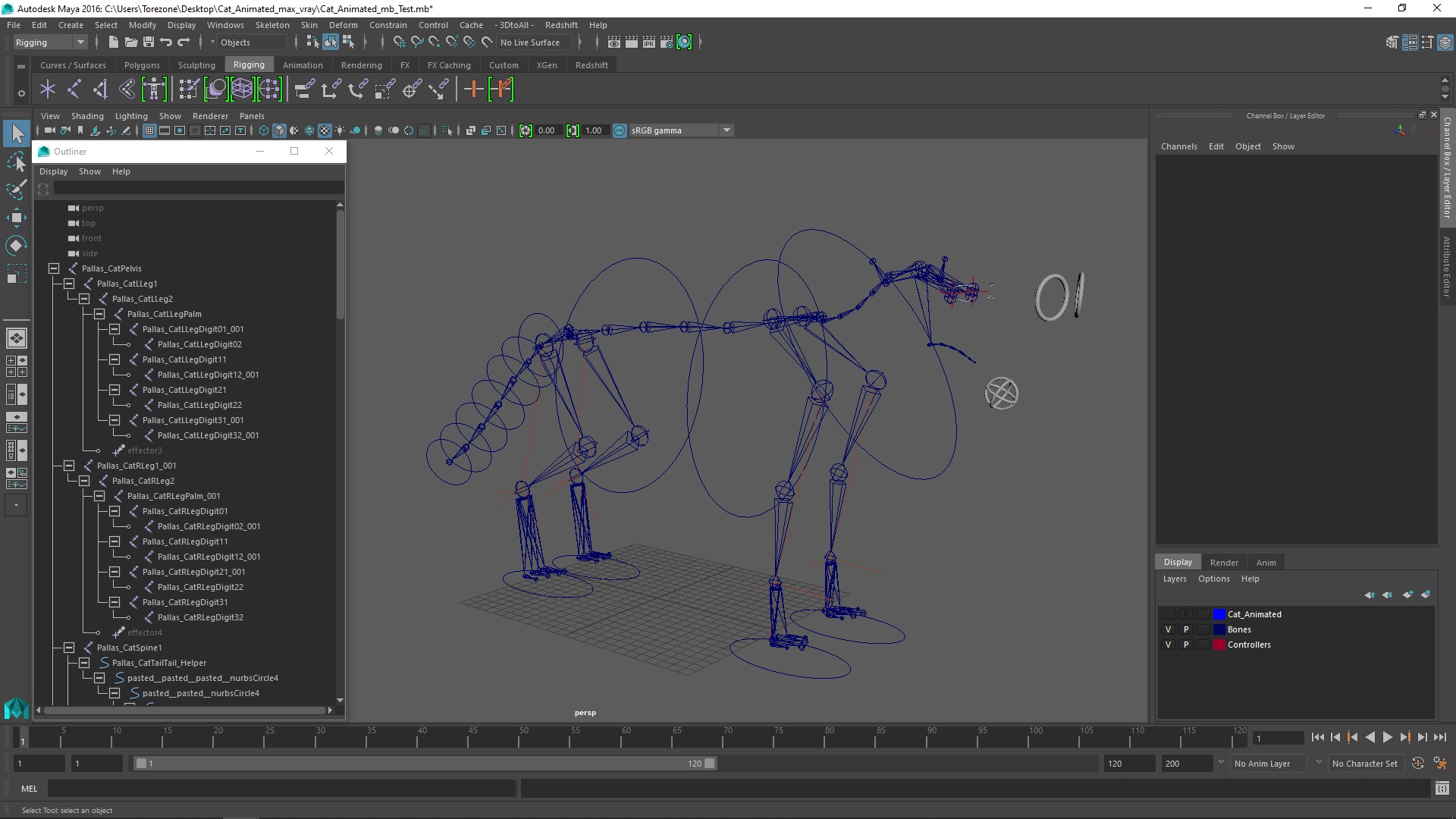Toggle visibility of the Cat_Animated layer

(x=1168, y=614)
